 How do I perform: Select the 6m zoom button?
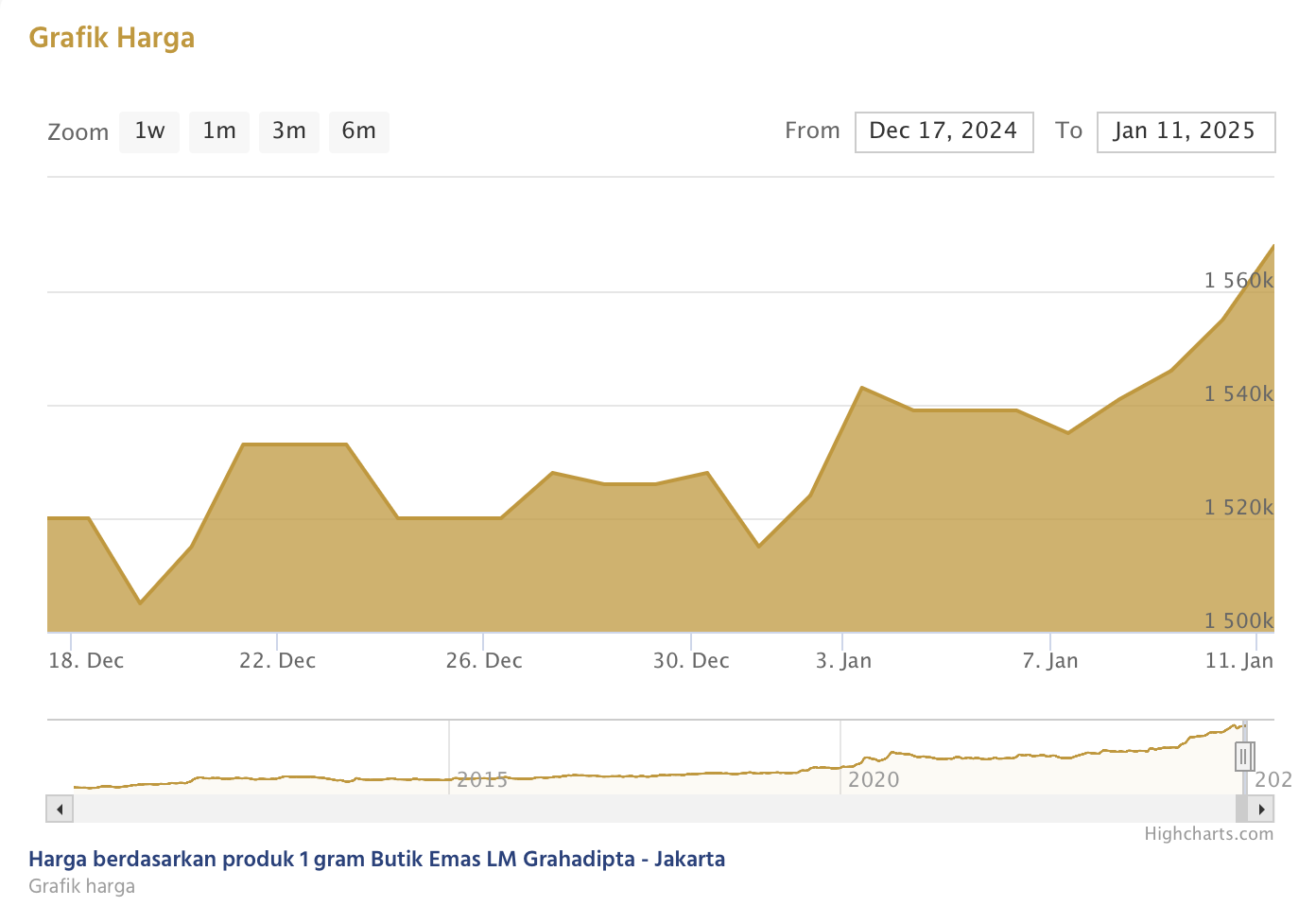point(359,131)
